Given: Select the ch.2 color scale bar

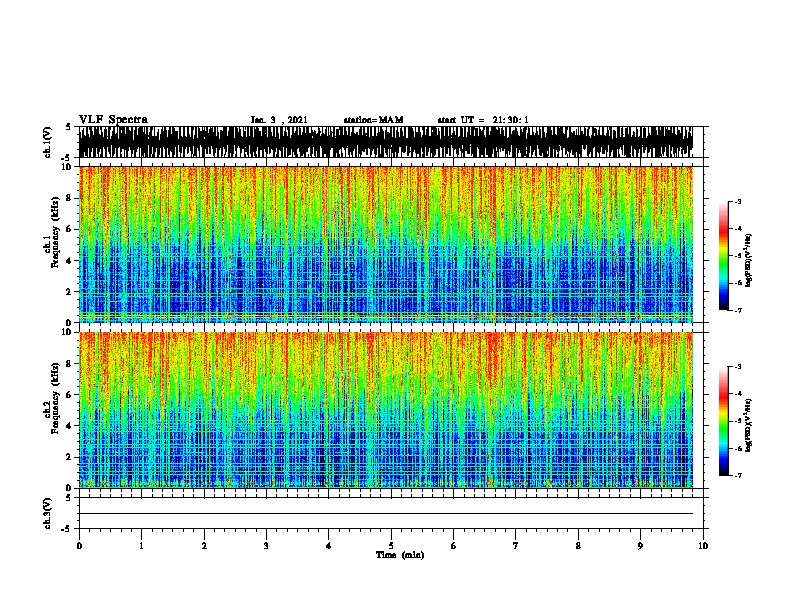Looking at the screenshot, I should [724, 421].
